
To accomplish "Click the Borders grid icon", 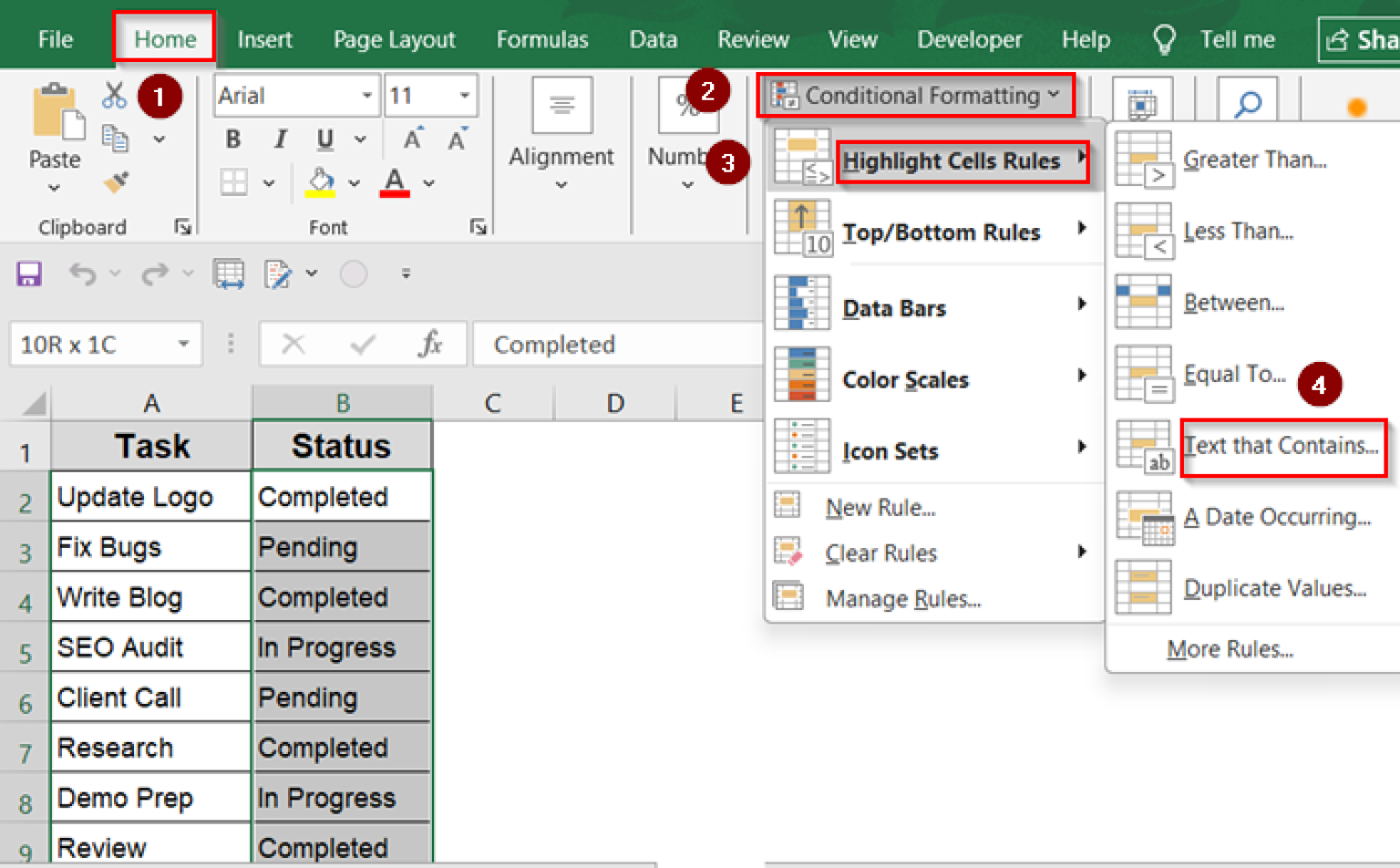I will click(x=233, y=182).
